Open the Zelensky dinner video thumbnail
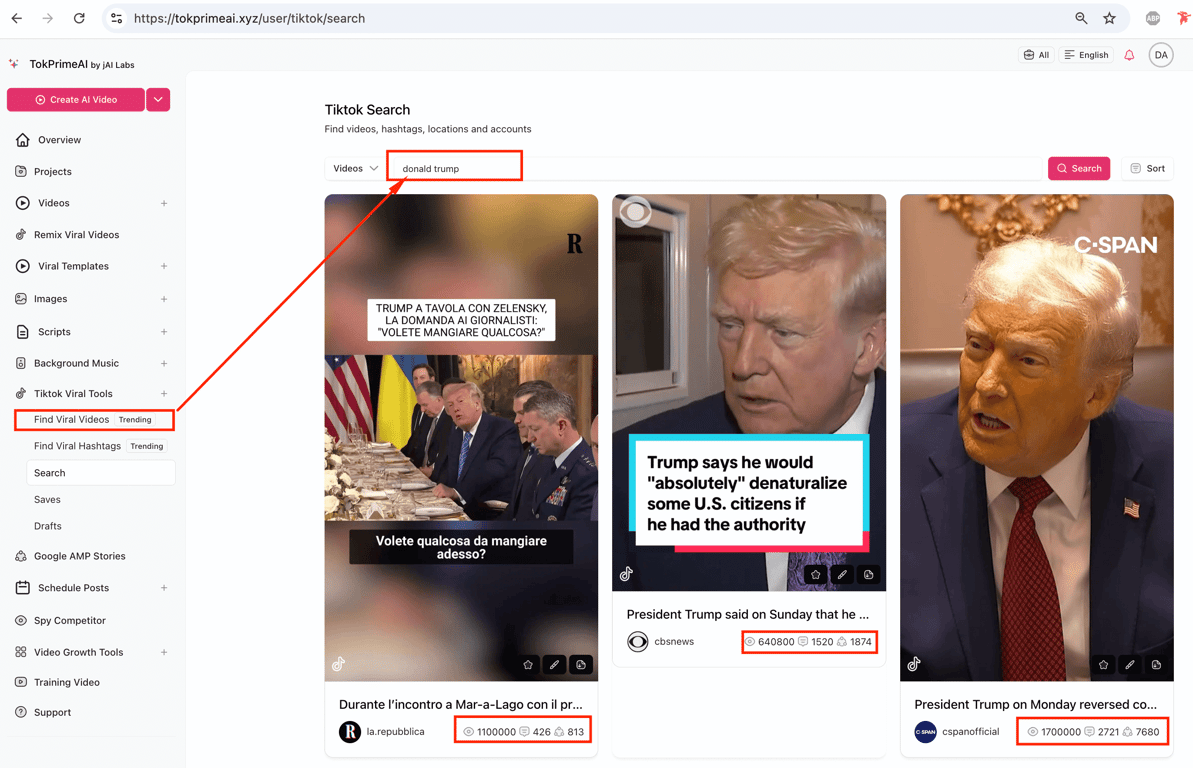1193x768 pixels. 461,438
